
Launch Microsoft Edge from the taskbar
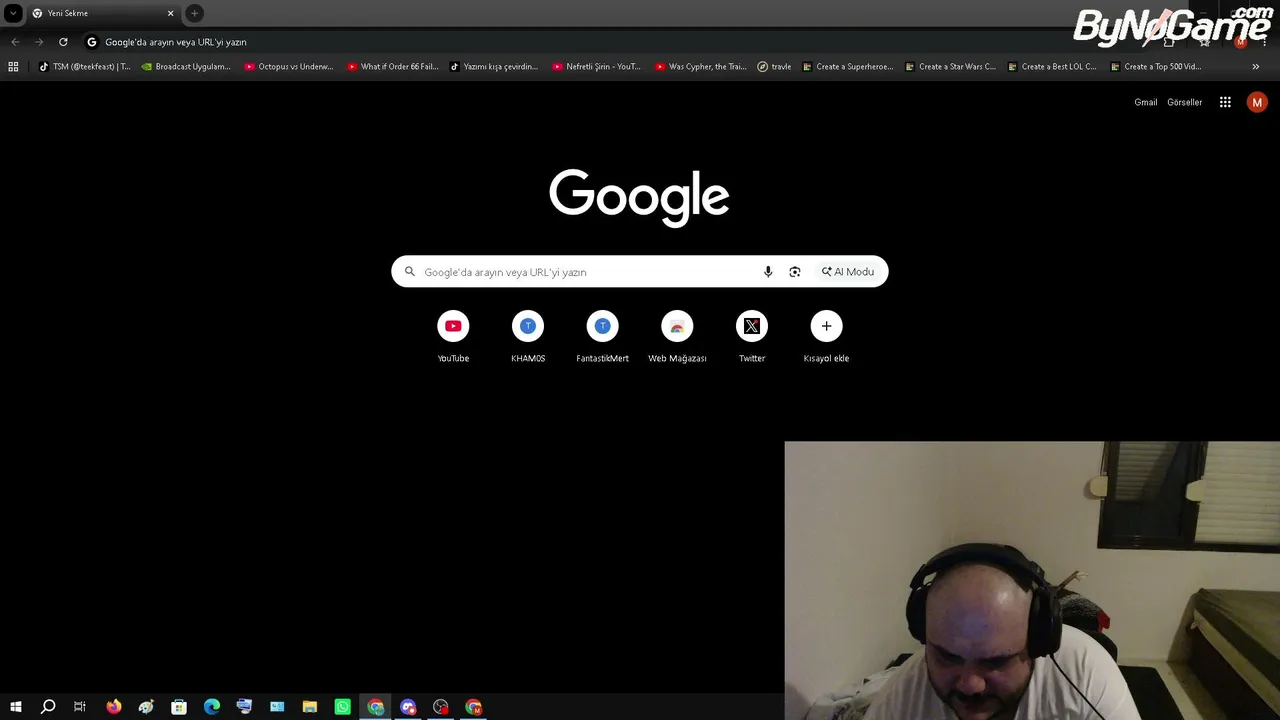pos(212,707)
